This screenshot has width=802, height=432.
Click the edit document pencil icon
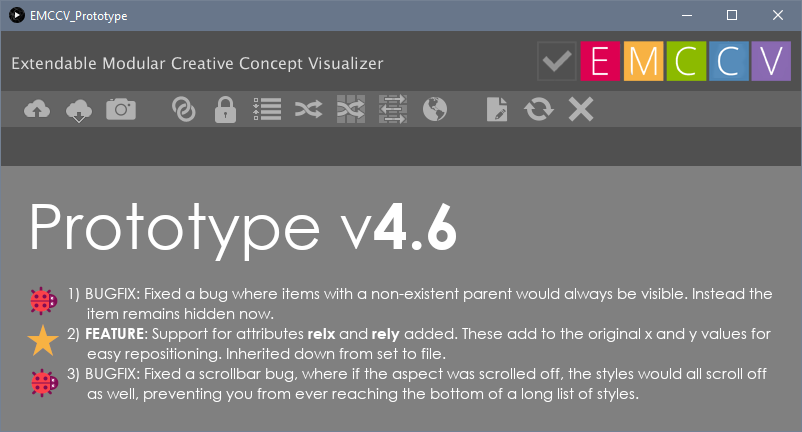click(497, 109)
